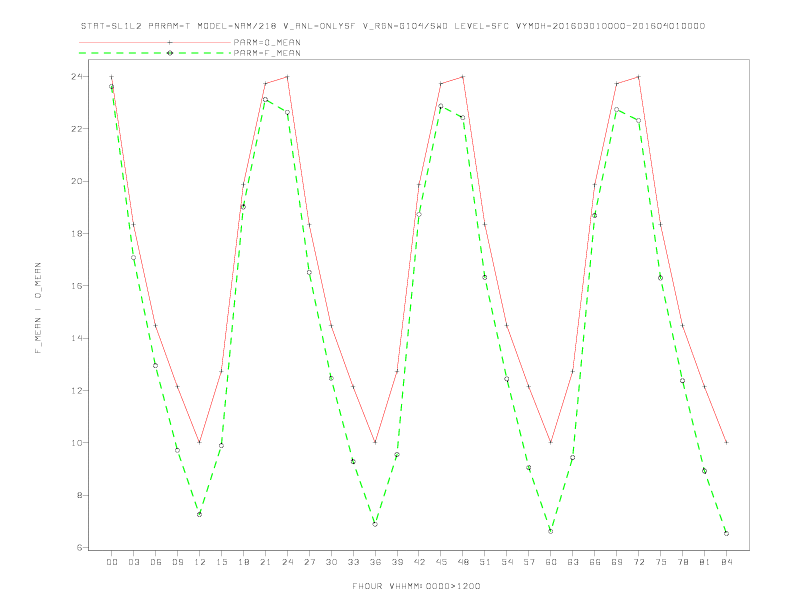Click the red O_MEAN plus marker at hour 84
The image size is (792, 612).
click(726, 442)
